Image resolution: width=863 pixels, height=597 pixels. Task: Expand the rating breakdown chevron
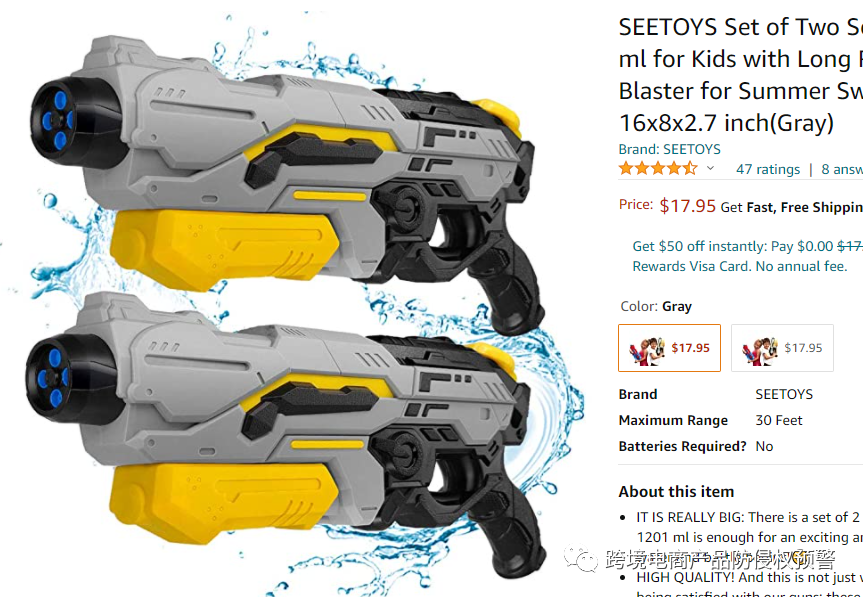tap(711, 169)
